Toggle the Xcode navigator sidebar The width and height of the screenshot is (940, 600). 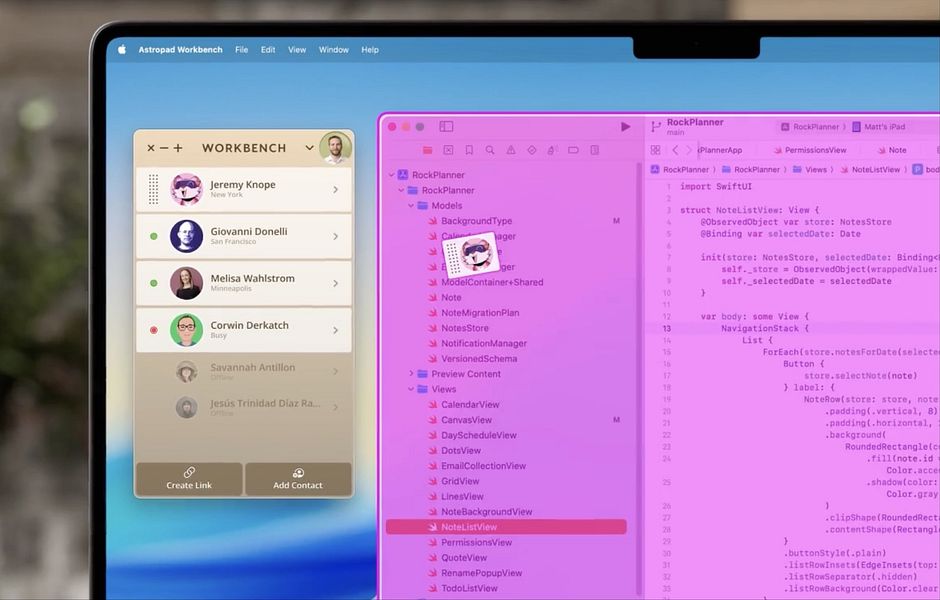pos(446,126)
